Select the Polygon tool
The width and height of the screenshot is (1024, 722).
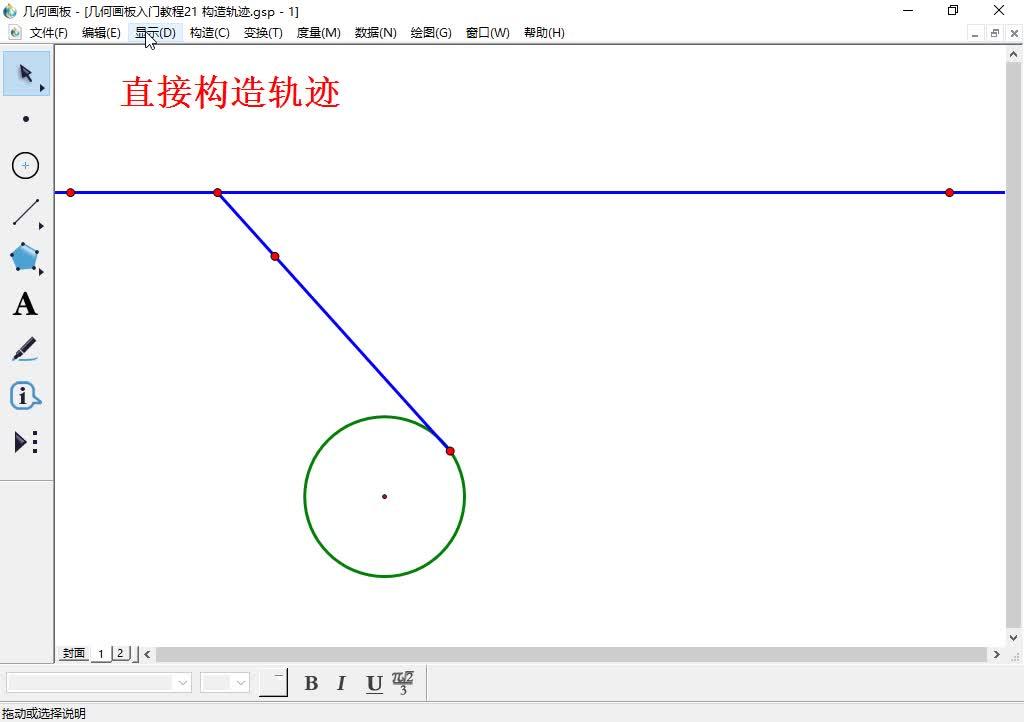point(24,257)
